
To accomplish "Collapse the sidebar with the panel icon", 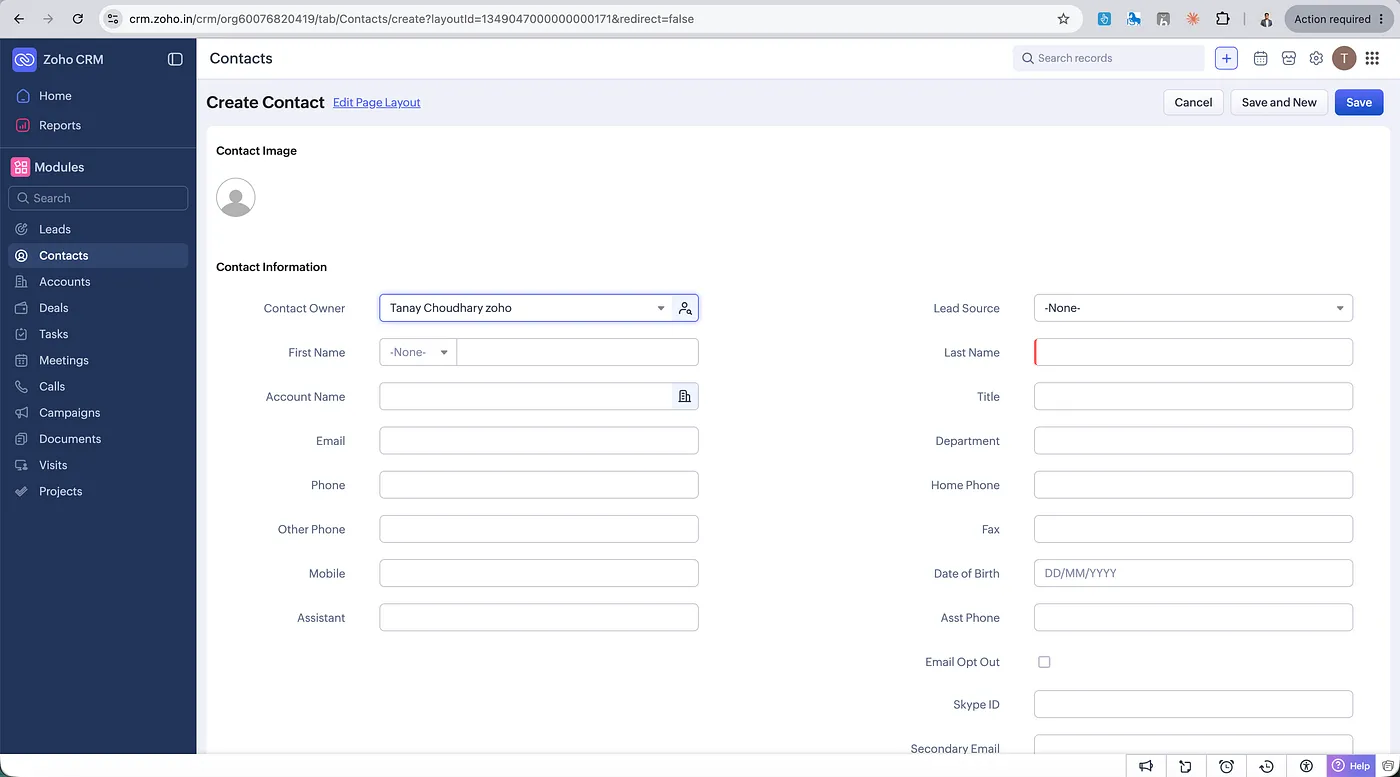I will pyautogui.click(x=175, y=59).
